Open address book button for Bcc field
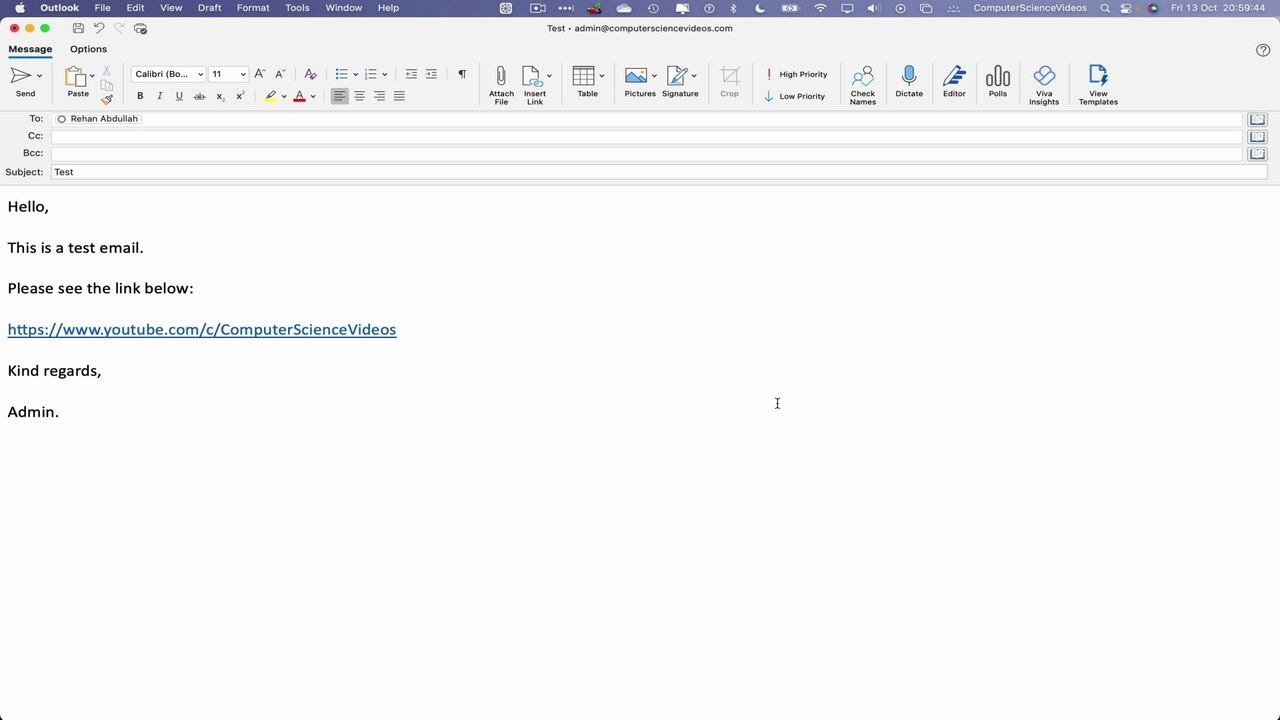The width and height of the screenshot is (1280, 720). tap(1257, 154)
